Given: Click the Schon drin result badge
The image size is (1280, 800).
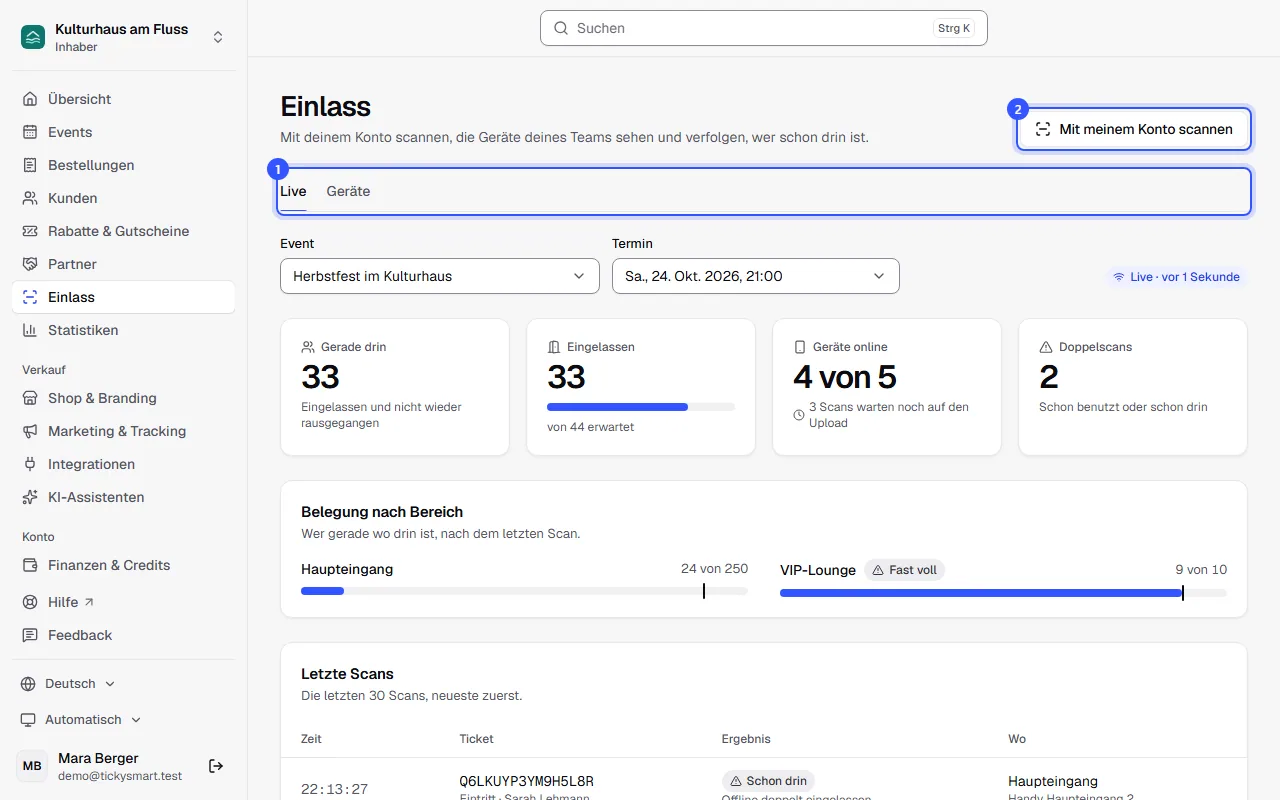Looking at the screenshot, I should click(768, 781).
